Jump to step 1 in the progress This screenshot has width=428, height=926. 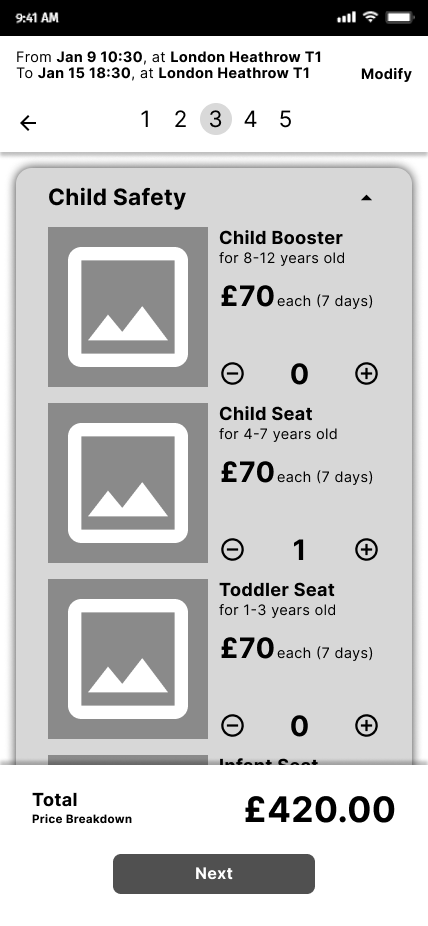pos(145,119)
